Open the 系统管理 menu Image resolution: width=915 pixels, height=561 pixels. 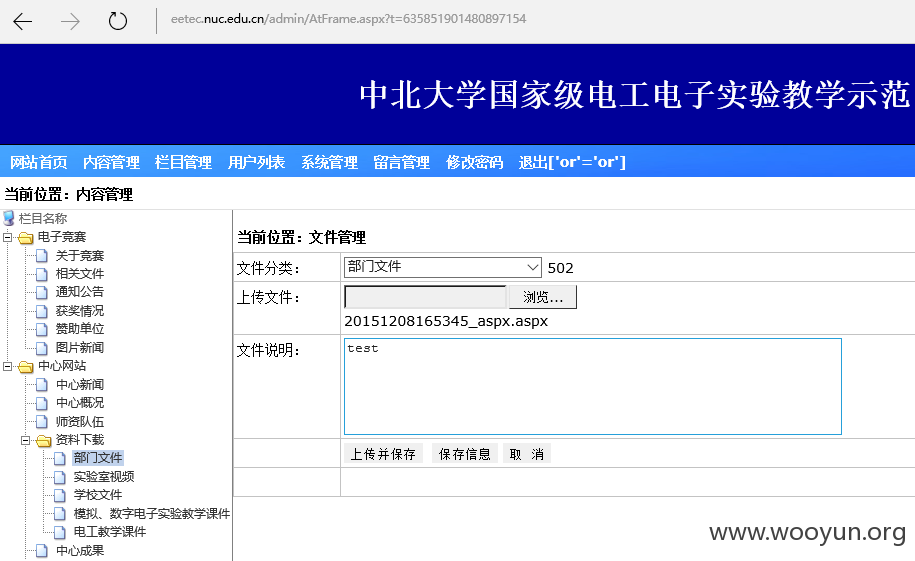[x=329, y=162]
